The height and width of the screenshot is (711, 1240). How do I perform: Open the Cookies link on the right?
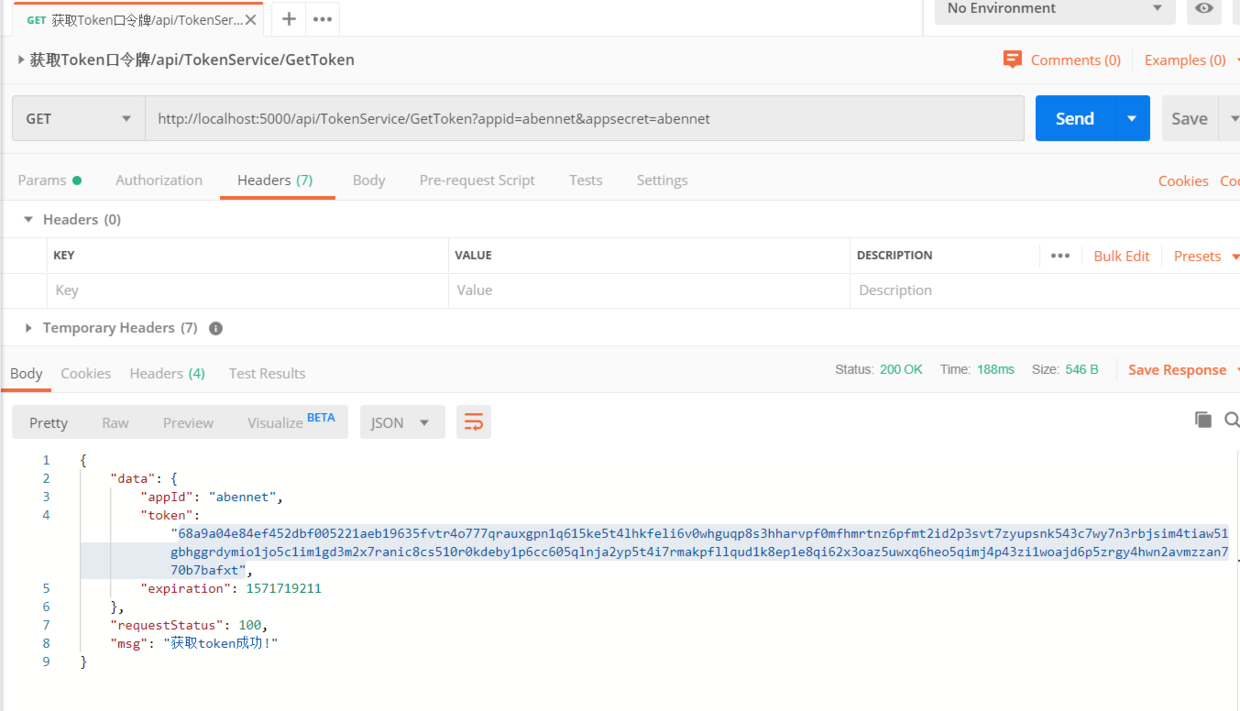[x=1183, y=181]
